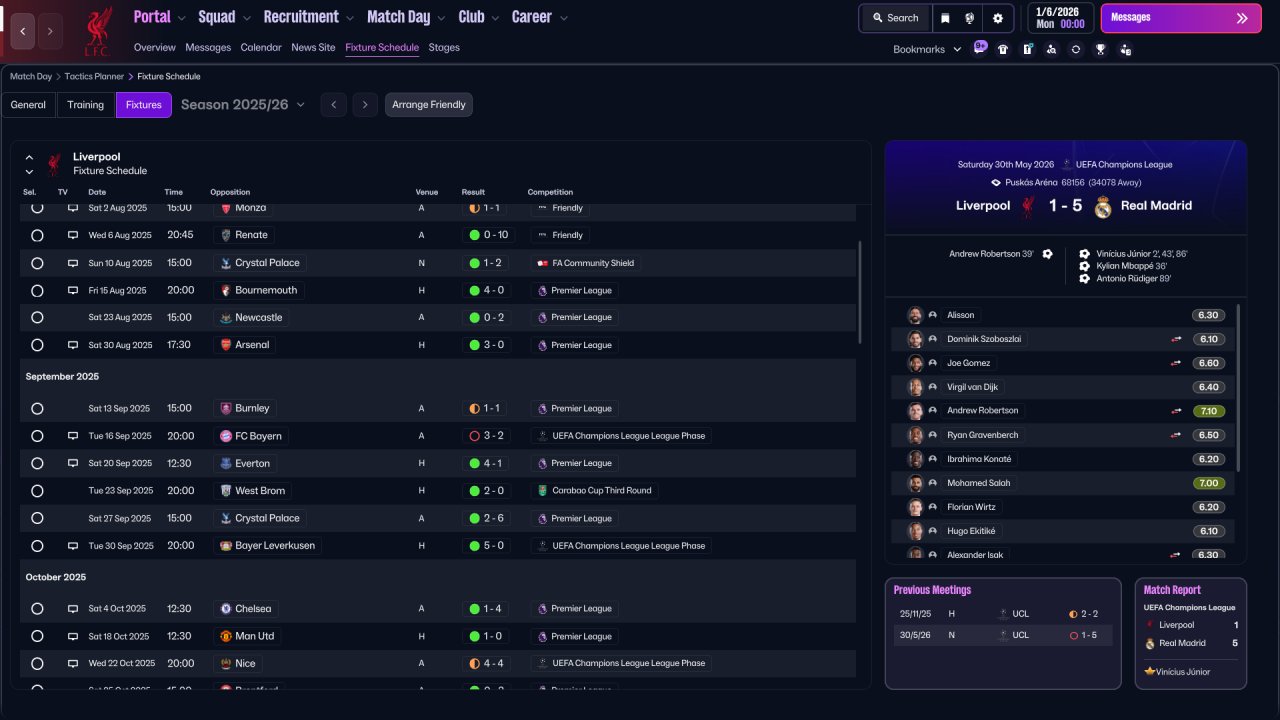Click the people-and-document icon in bookmarks bar
This screenshot has height=720, width=1280.
point(1126,49)
